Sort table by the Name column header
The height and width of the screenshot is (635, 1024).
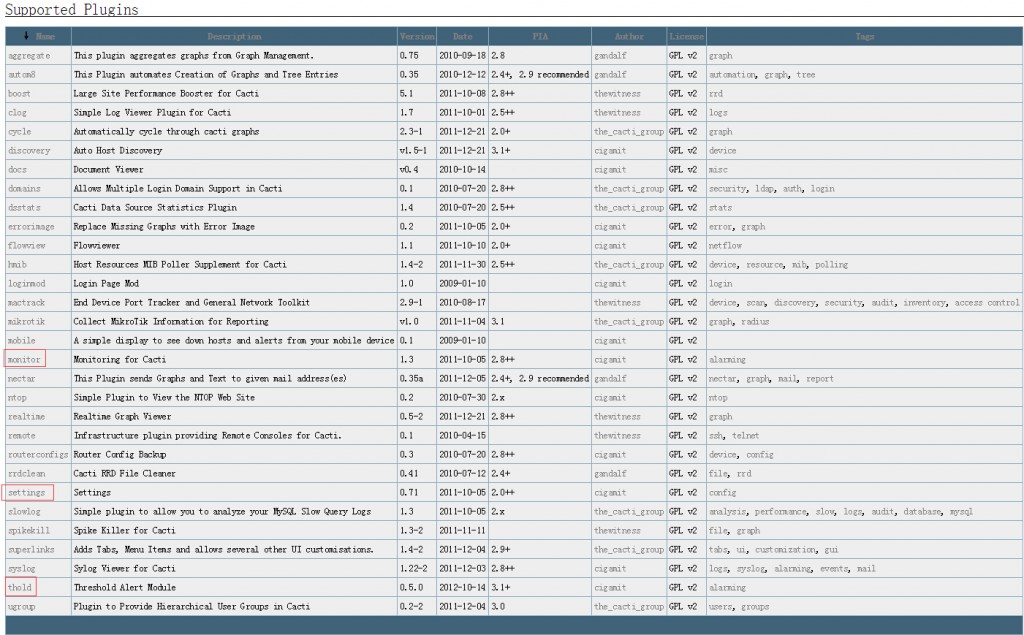45,37
